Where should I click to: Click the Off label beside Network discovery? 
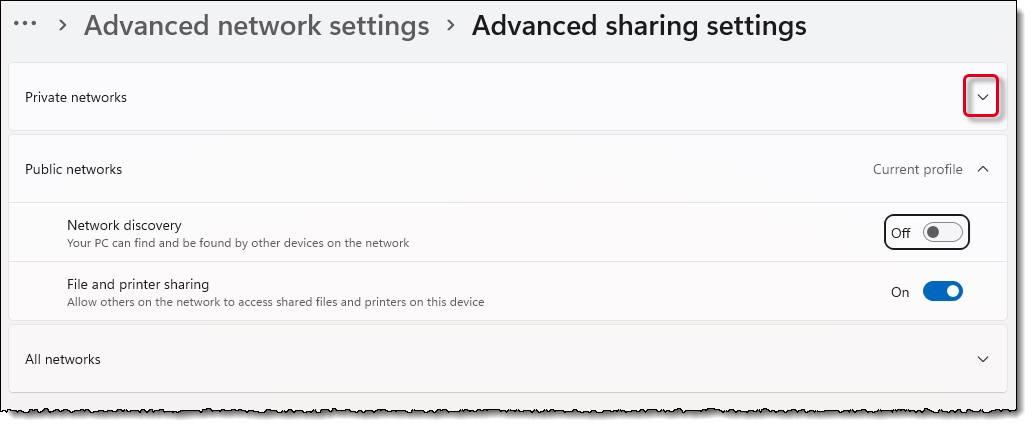point(900,233)
